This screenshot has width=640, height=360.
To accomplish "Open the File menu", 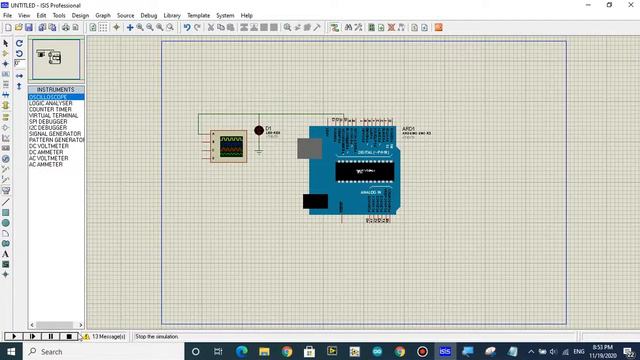I will pyautogui.click(x=7, y=16).
